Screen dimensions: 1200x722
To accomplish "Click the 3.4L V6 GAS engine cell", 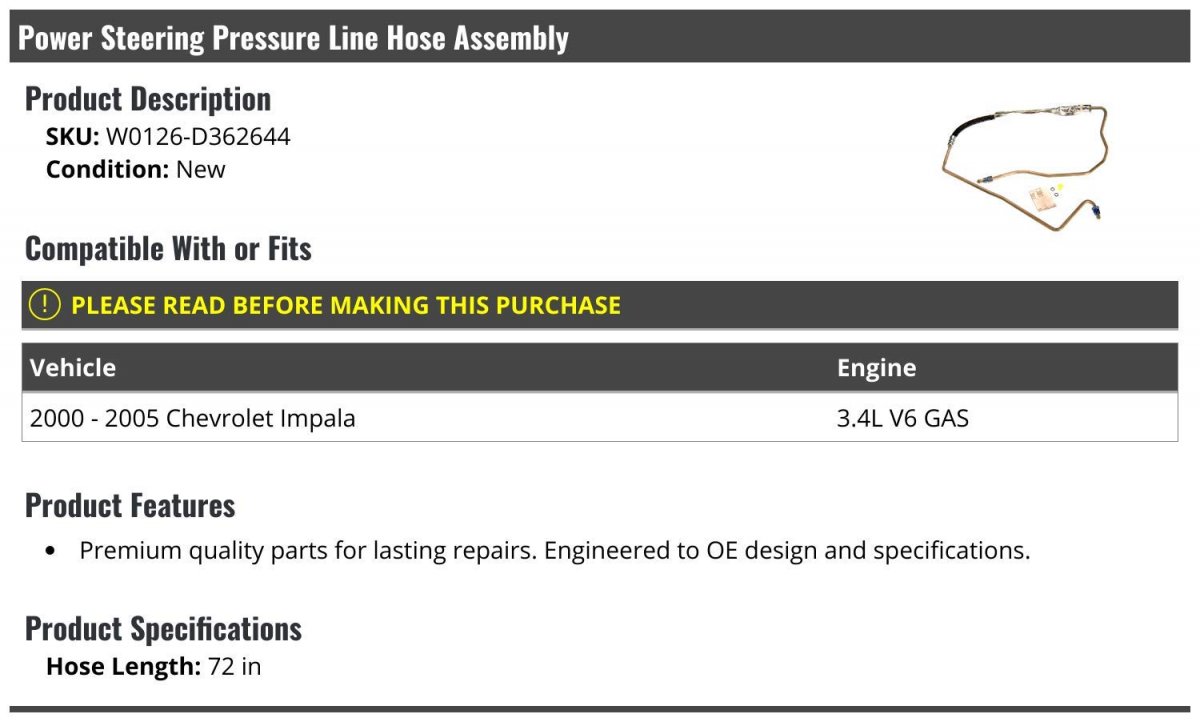I will pyautogui.click(x=902, y=418).
